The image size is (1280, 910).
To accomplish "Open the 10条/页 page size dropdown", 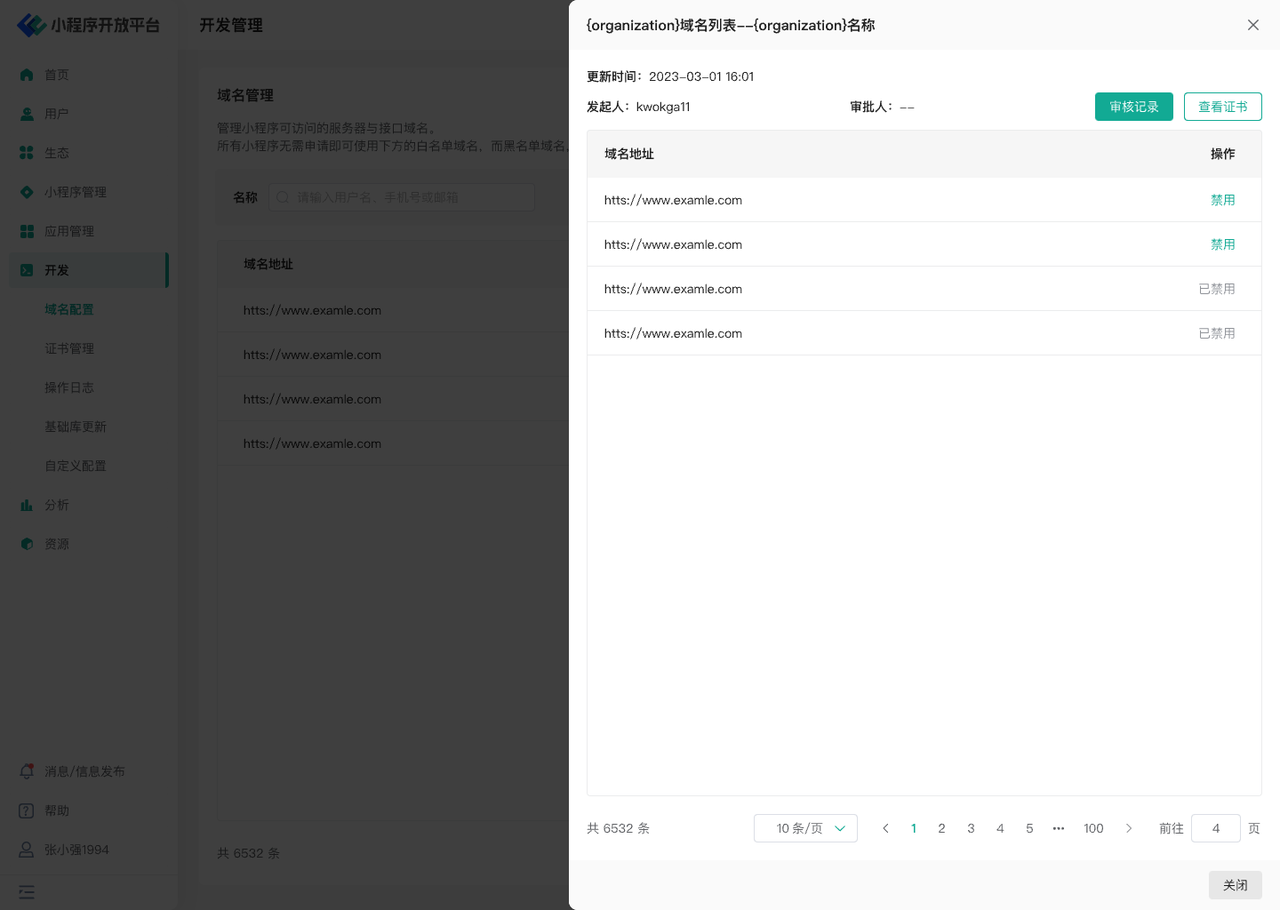I will pos(805,828).
